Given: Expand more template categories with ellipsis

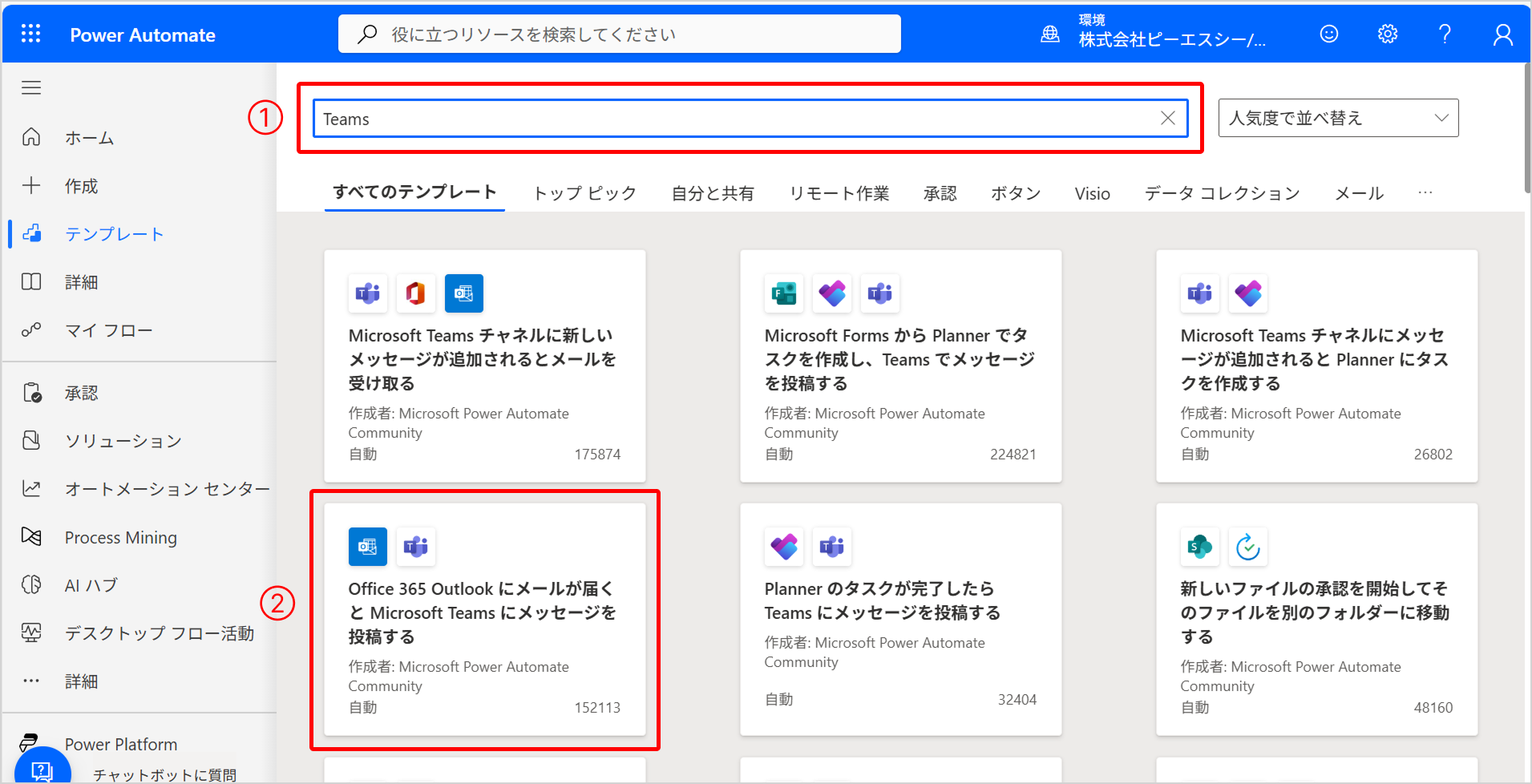Looking at the screenshot, I should [x=1425, y=193].
